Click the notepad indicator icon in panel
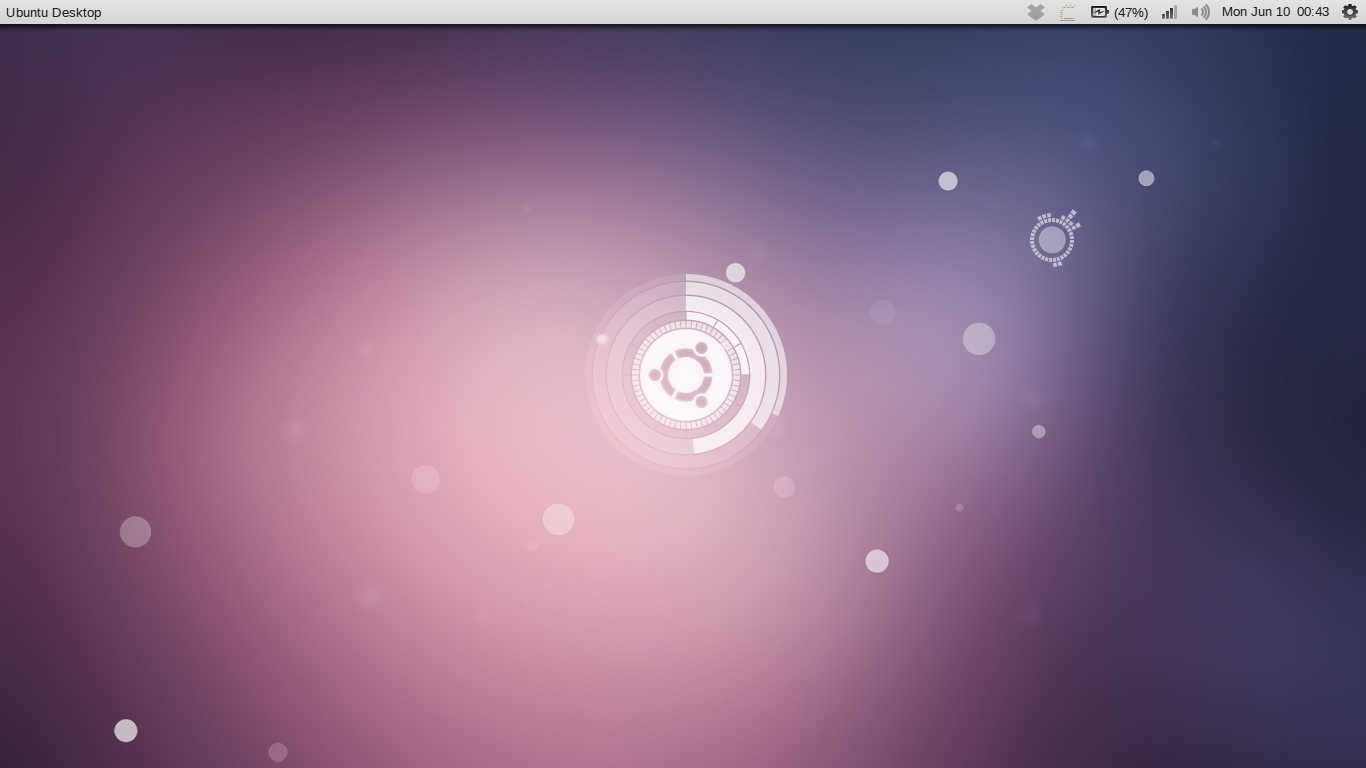 [x=1068, y=12]
